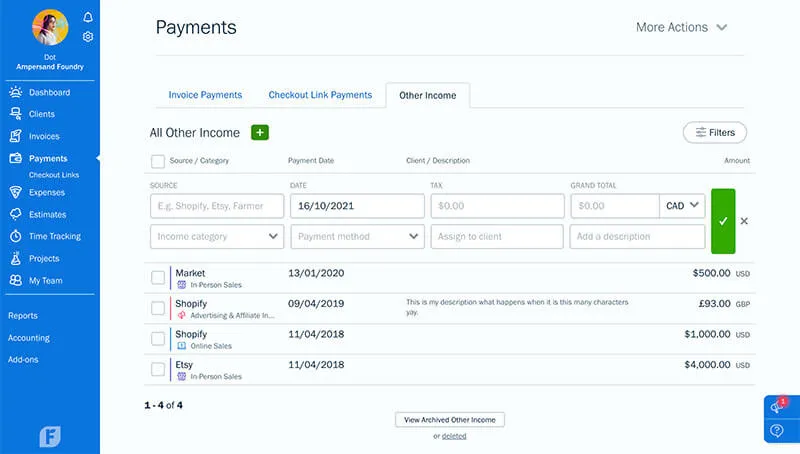Open the help question mark icon
This screenshot has height=454, width=800.
pyautogui.click(x=777, y=430)
